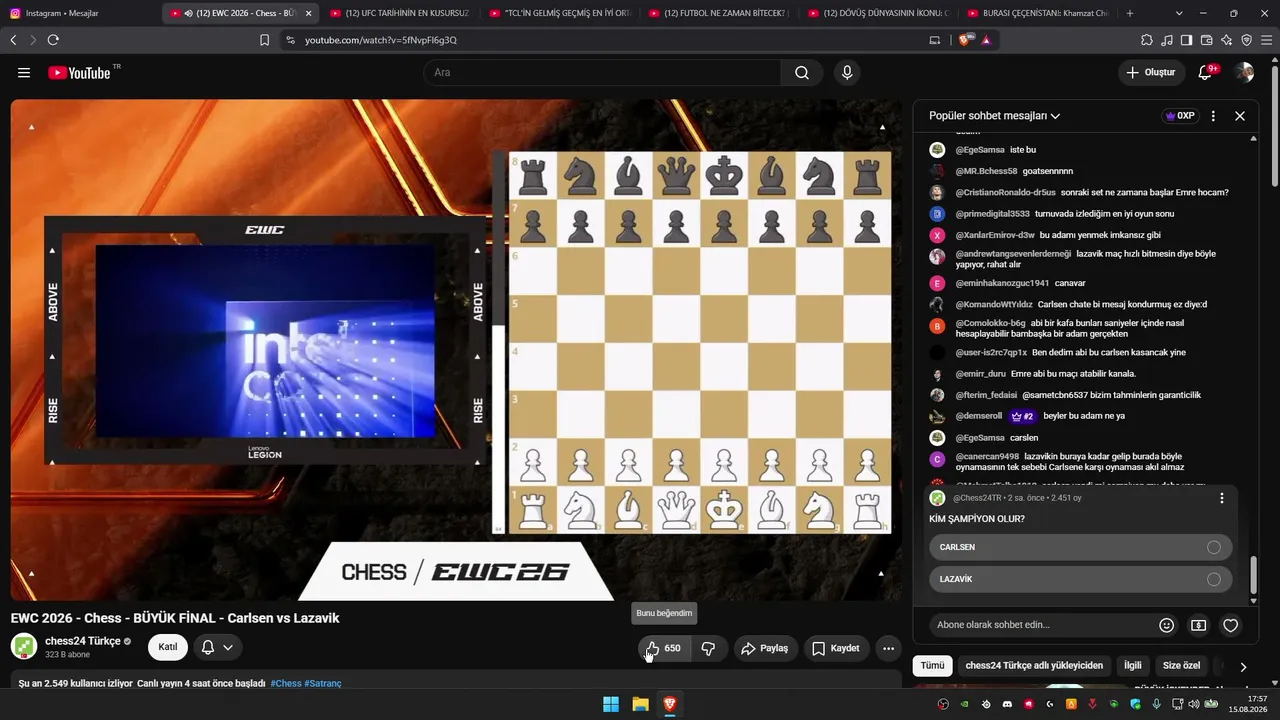This screenshot has width=1280, height=720.
Task: Open the chess24 Türkçe channel avatar
Action: click(24, 646)
